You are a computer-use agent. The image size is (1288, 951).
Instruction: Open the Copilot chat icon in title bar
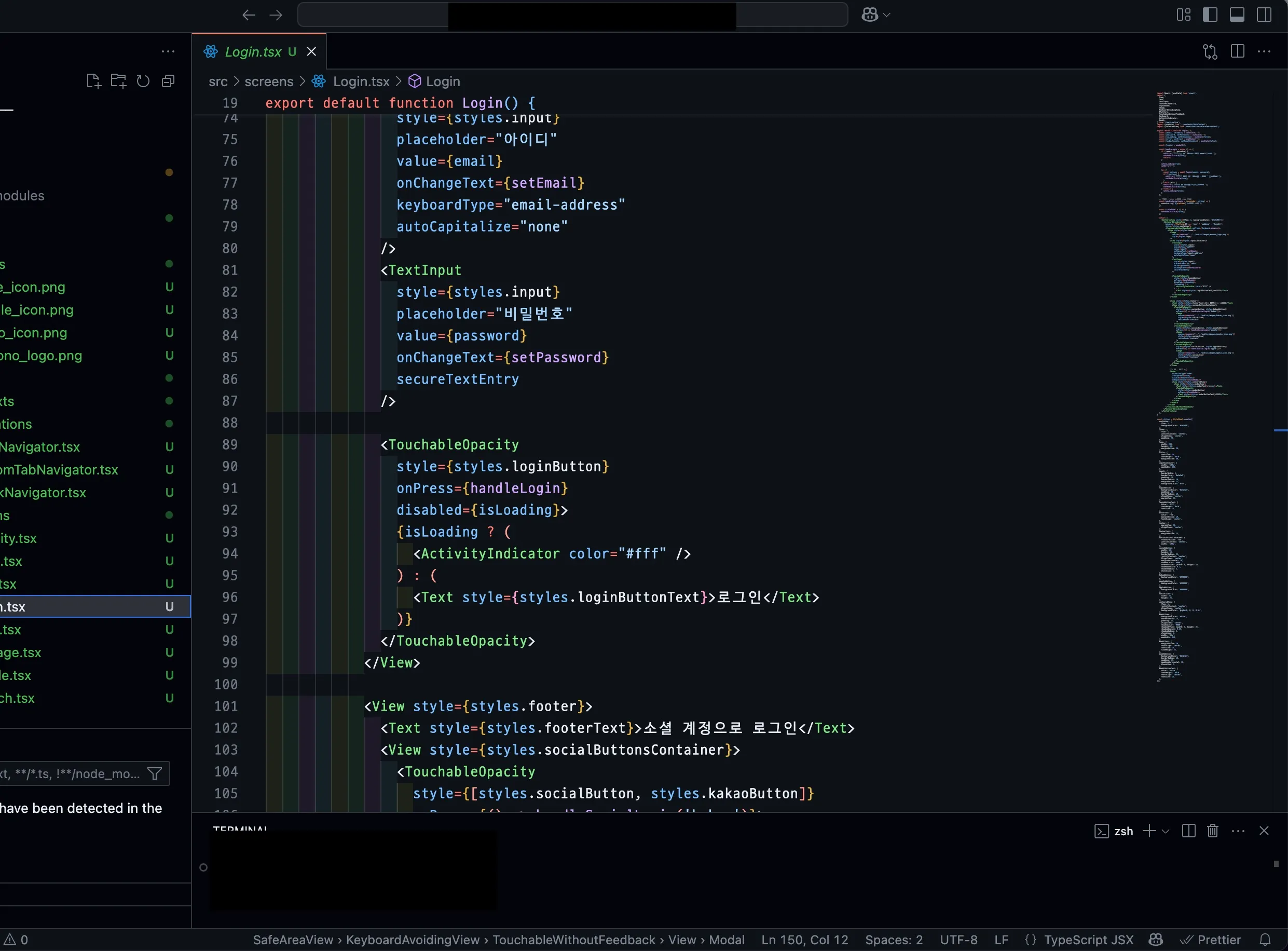pos(870,15)
